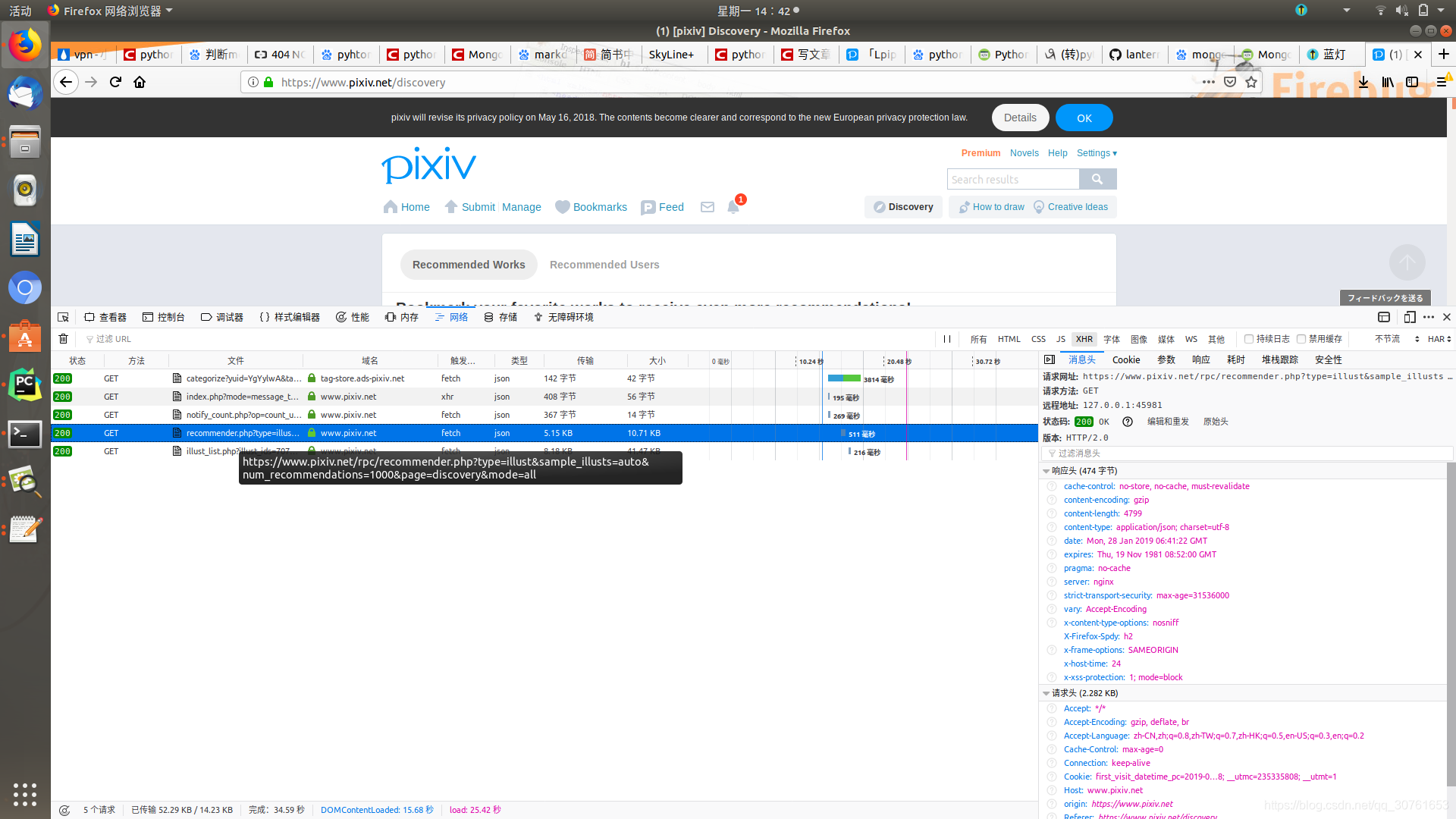Open the throttling 不节流 dropdown

(1396, 339)
